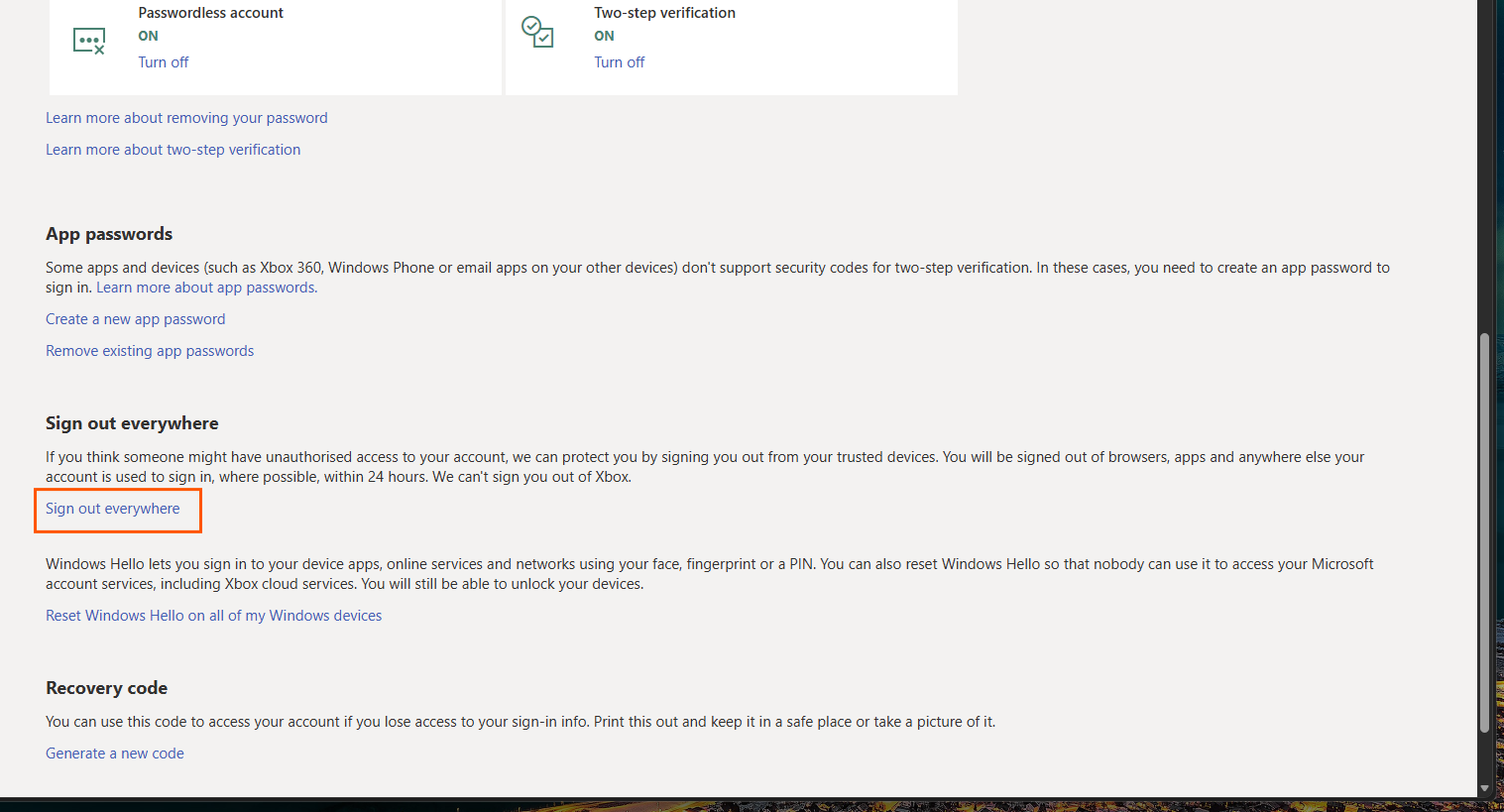
Task: Turn off Passwordless account
Action: click(x=163, y=61)
